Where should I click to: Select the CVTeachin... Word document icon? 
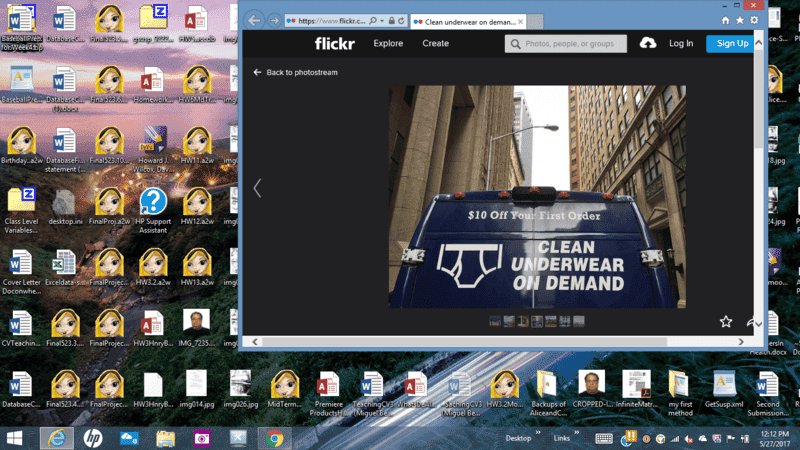[x=21, y=329]
